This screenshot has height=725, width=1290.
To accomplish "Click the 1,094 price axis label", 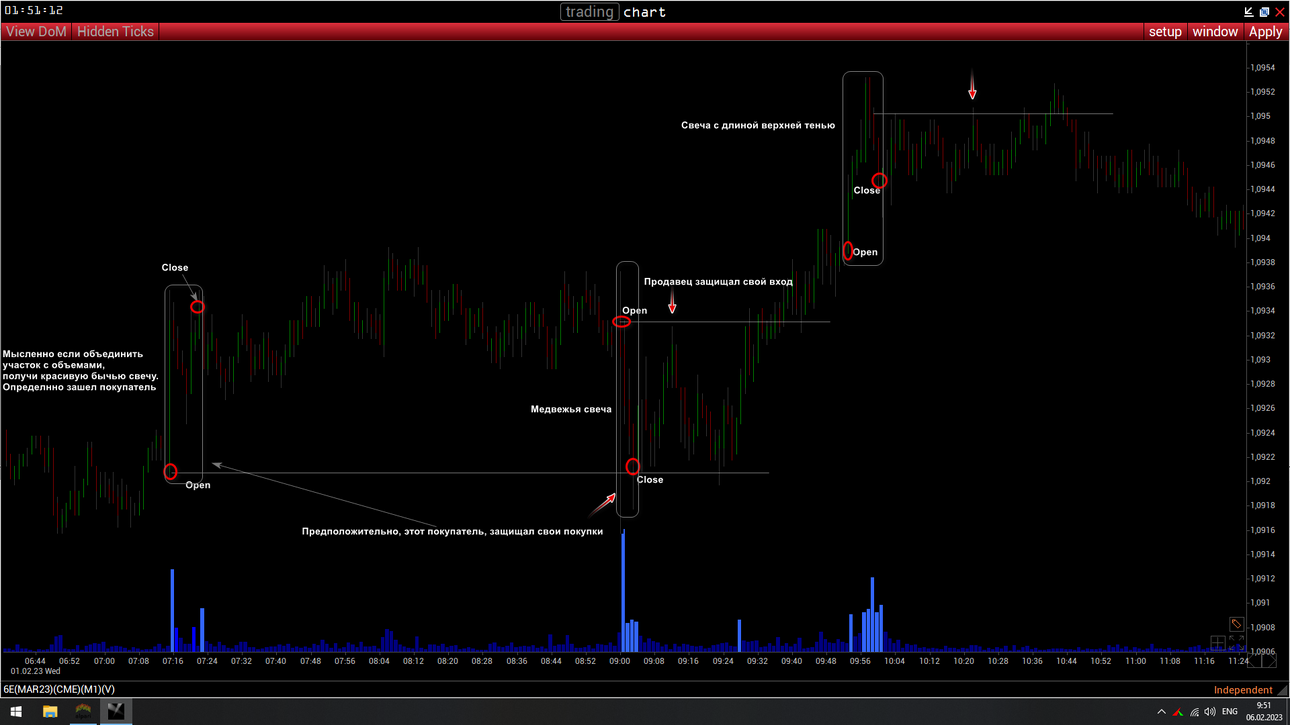I will tap(1260, 238).
